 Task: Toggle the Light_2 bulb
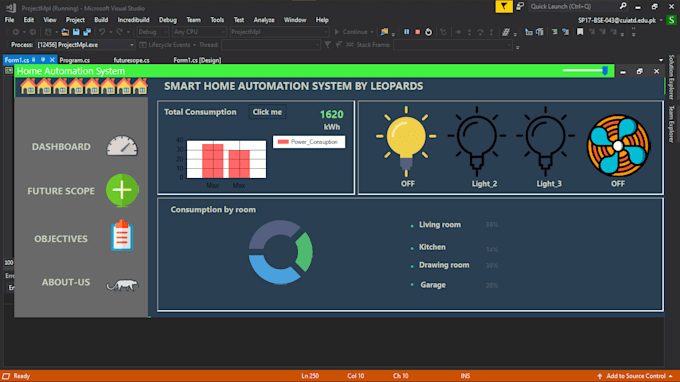(x=477, y=141)
